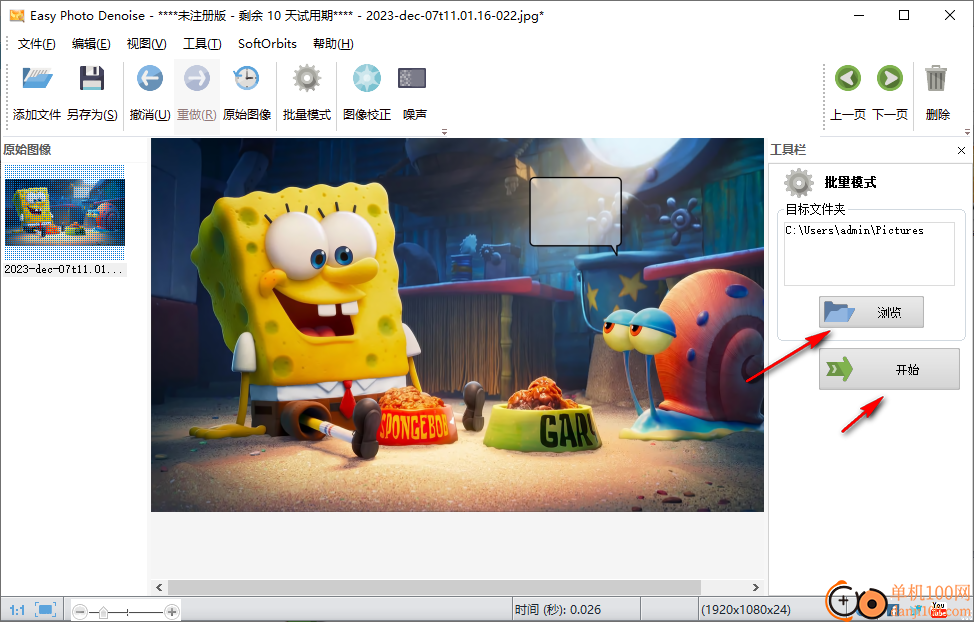The image size is (974, 622).
Task: Click the file name 2023-dec-07t11.01... label
Action: tap(64, 269)
